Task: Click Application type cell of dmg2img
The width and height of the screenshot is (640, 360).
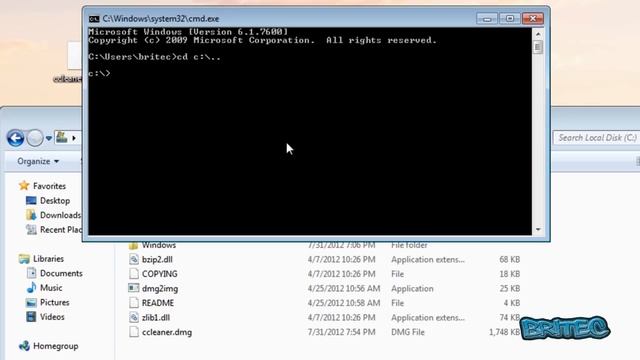Action: point(412,289)
